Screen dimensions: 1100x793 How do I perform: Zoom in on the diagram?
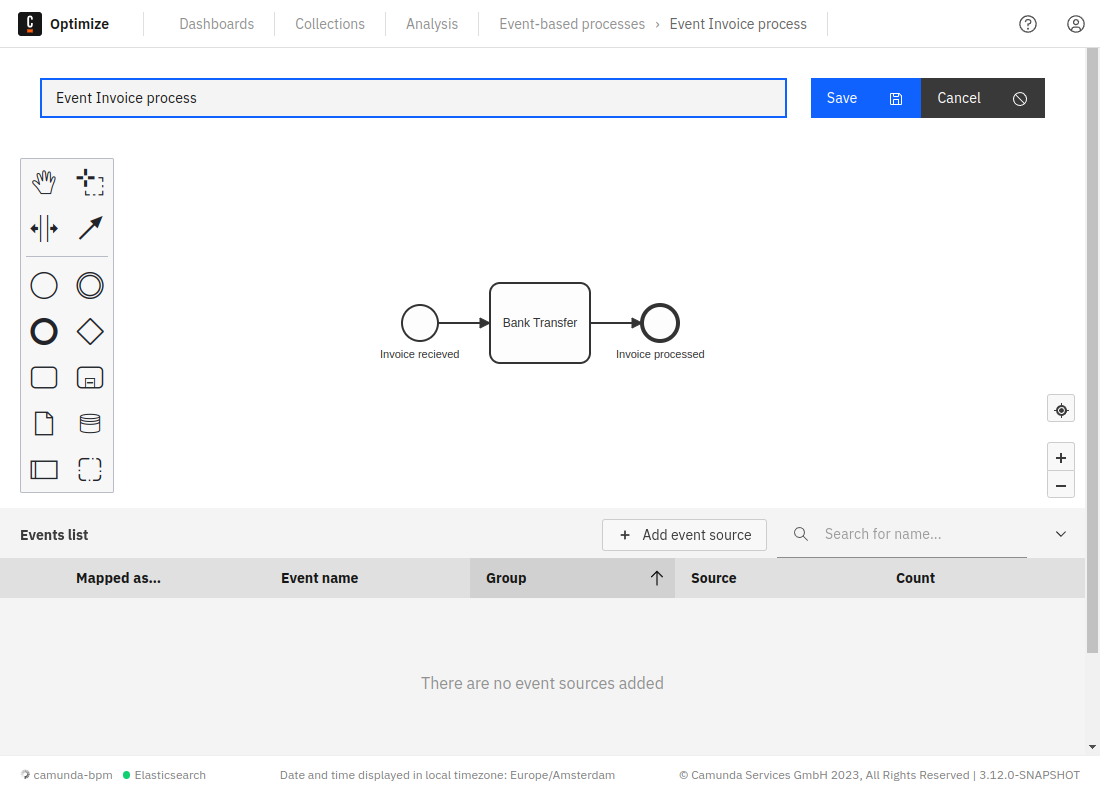coord(1061,457)
